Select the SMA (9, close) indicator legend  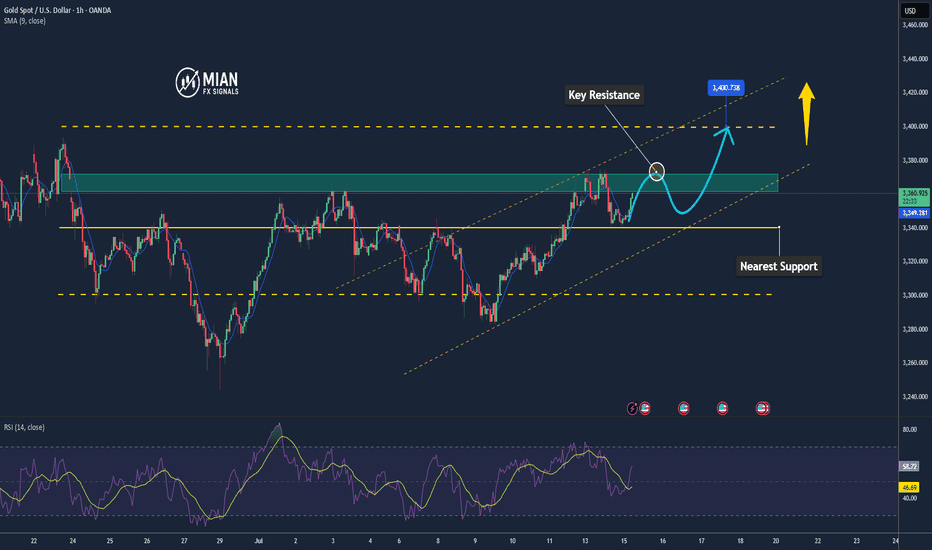coord(24,21)
